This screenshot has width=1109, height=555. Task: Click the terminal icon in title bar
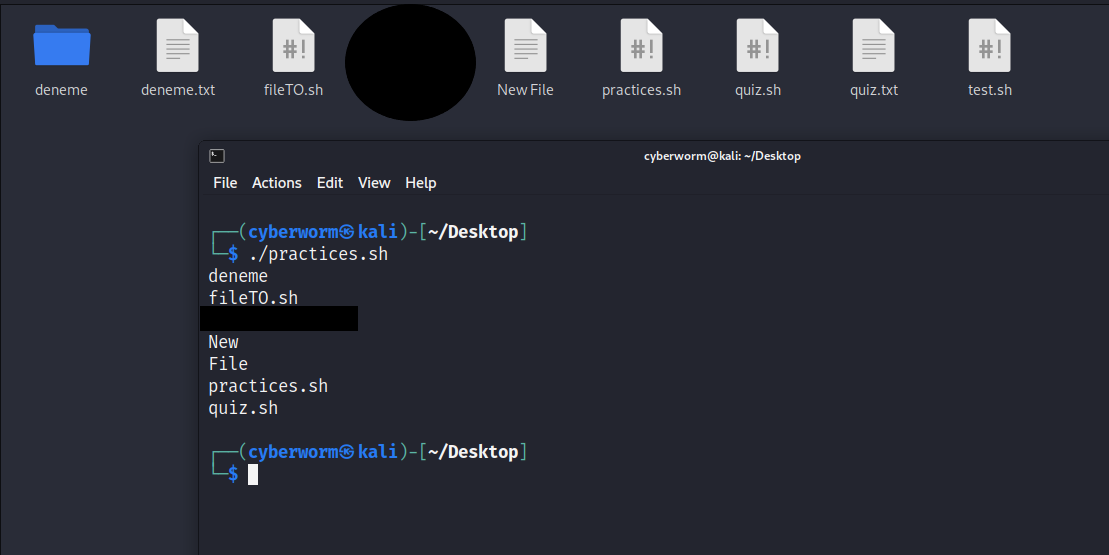click(217, 156)
